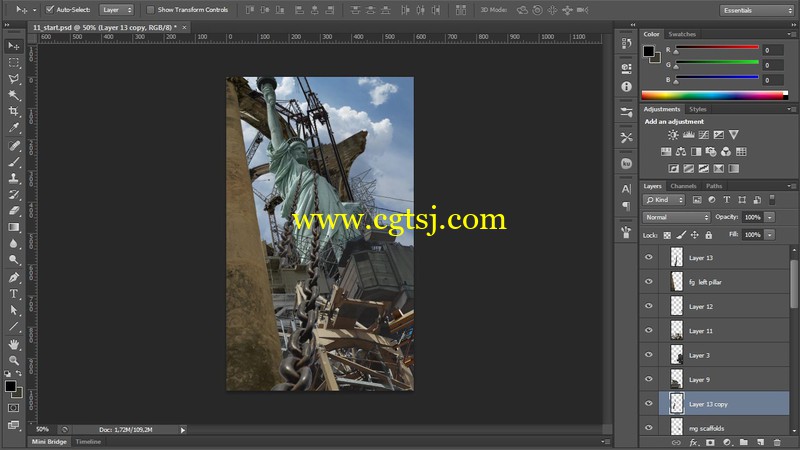Image resolution: width=800 pixels, height=450 pixels.
Task: Add layer style via fx icon
Action: (x=693, y=443)
